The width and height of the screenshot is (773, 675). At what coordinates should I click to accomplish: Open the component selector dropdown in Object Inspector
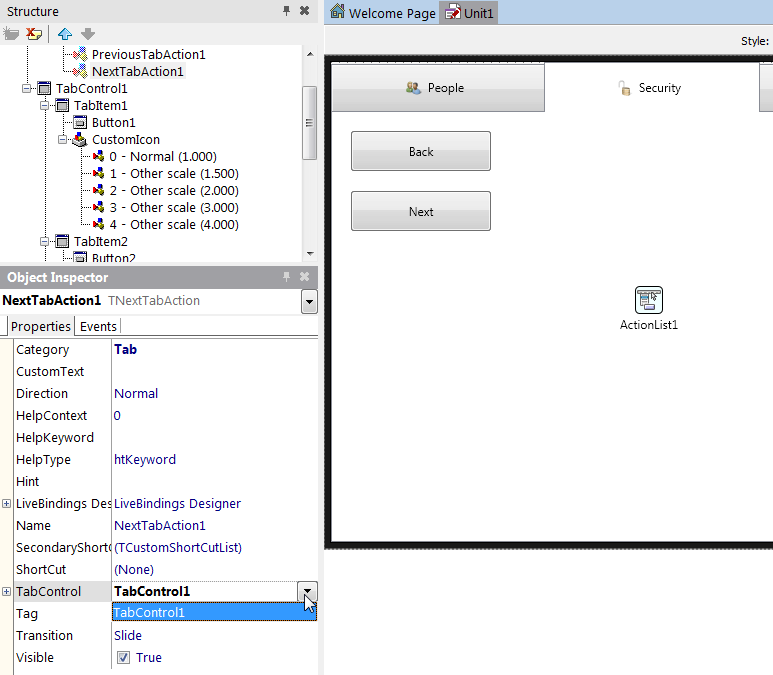click(309, 301)
